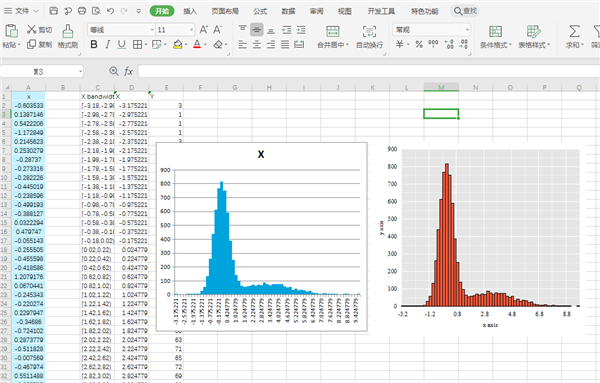Toggle the highlighted vertical middle align
The width and height of the screenshot is (600, 383).
click(256, 29)
